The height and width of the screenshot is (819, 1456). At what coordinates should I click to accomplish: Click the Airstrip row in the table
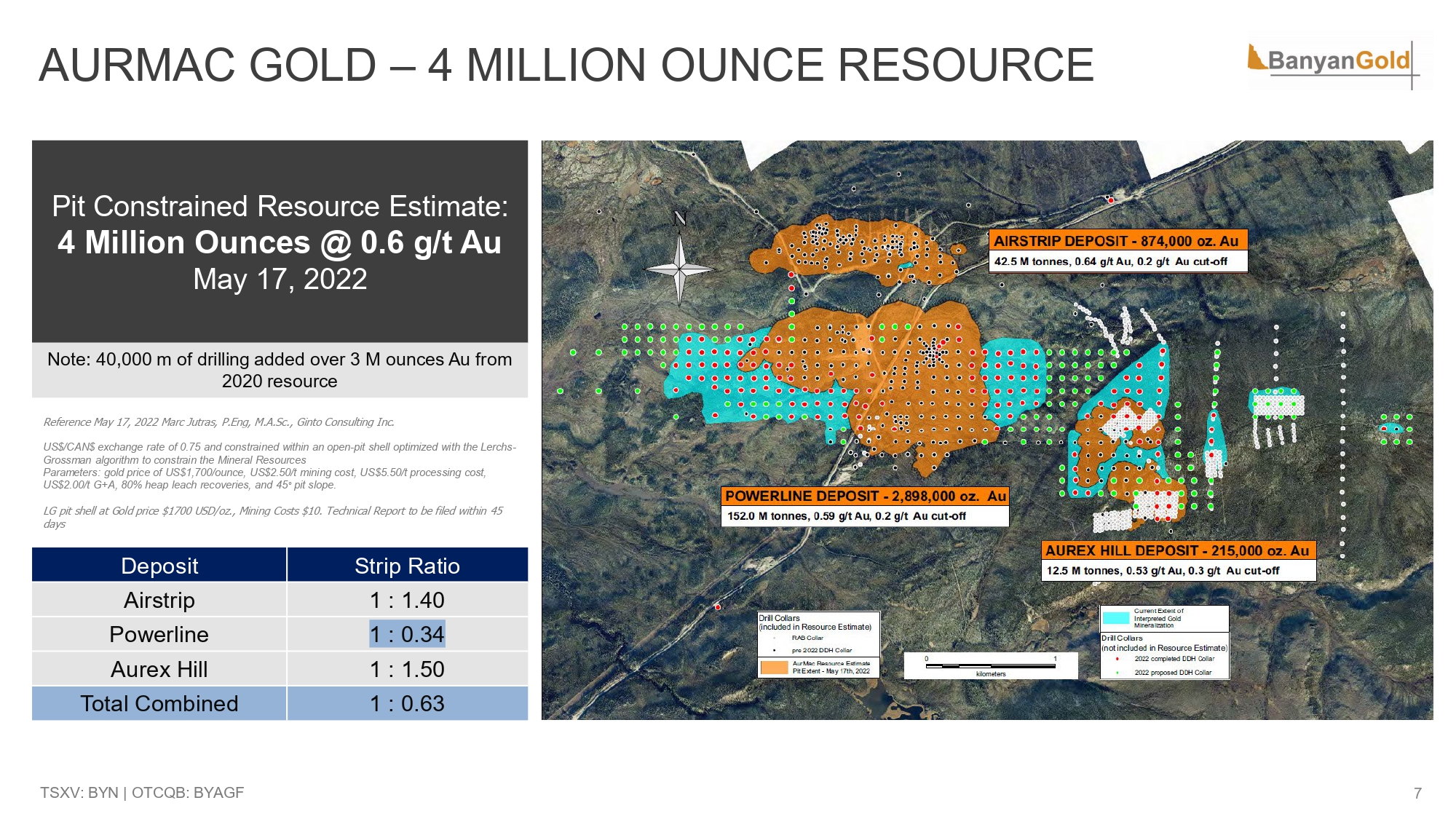pos(159,600)
